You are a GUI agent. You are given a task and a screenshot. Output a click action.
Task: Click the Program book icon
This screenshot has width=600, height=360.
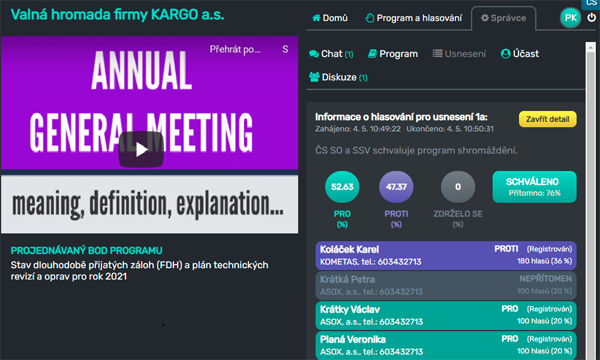coord(372,54)
